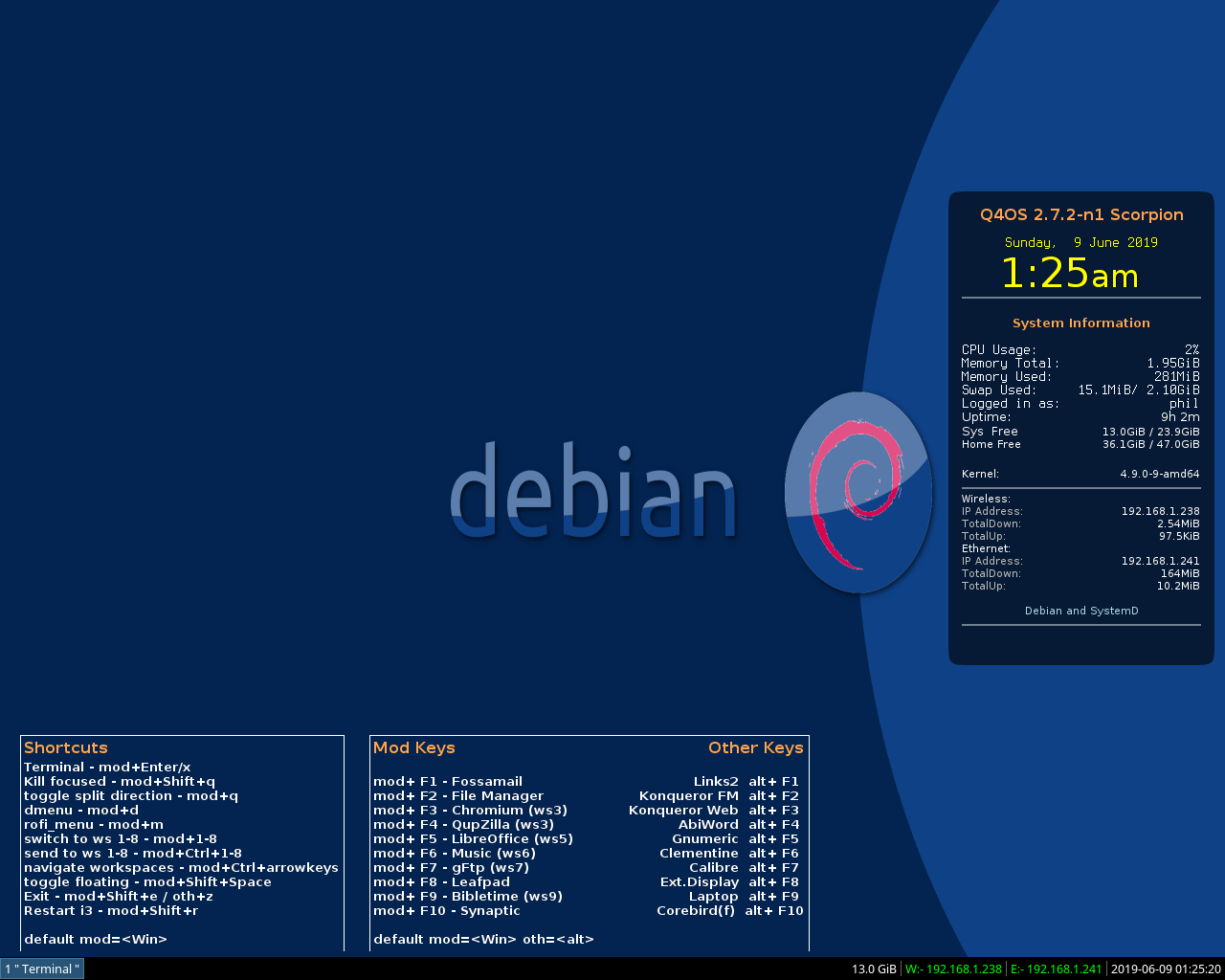Viewport: 1225px width, 980px height.
Task: Click the AbiWord alt+ F4 entry
Action: [x=739, y=825]
